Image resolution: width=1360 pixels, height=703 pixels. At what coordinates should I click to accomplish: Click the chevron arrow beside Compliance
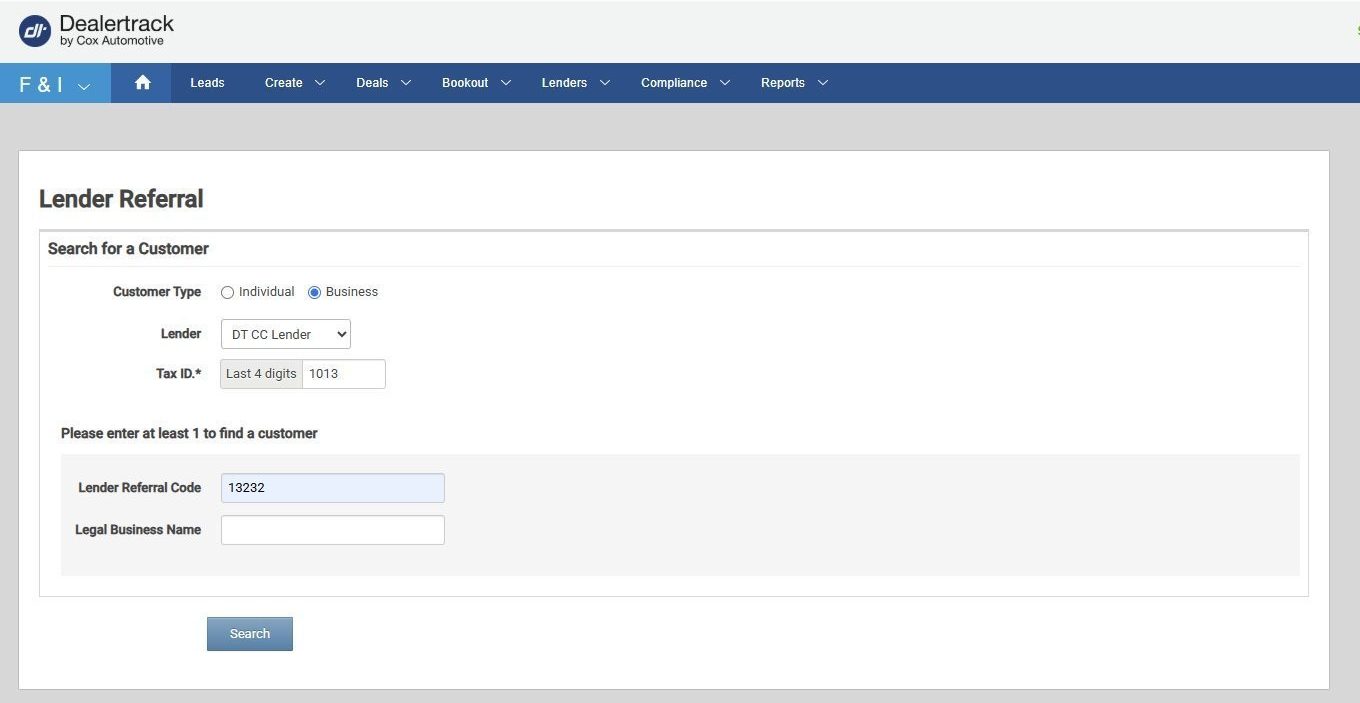point(725,83)
